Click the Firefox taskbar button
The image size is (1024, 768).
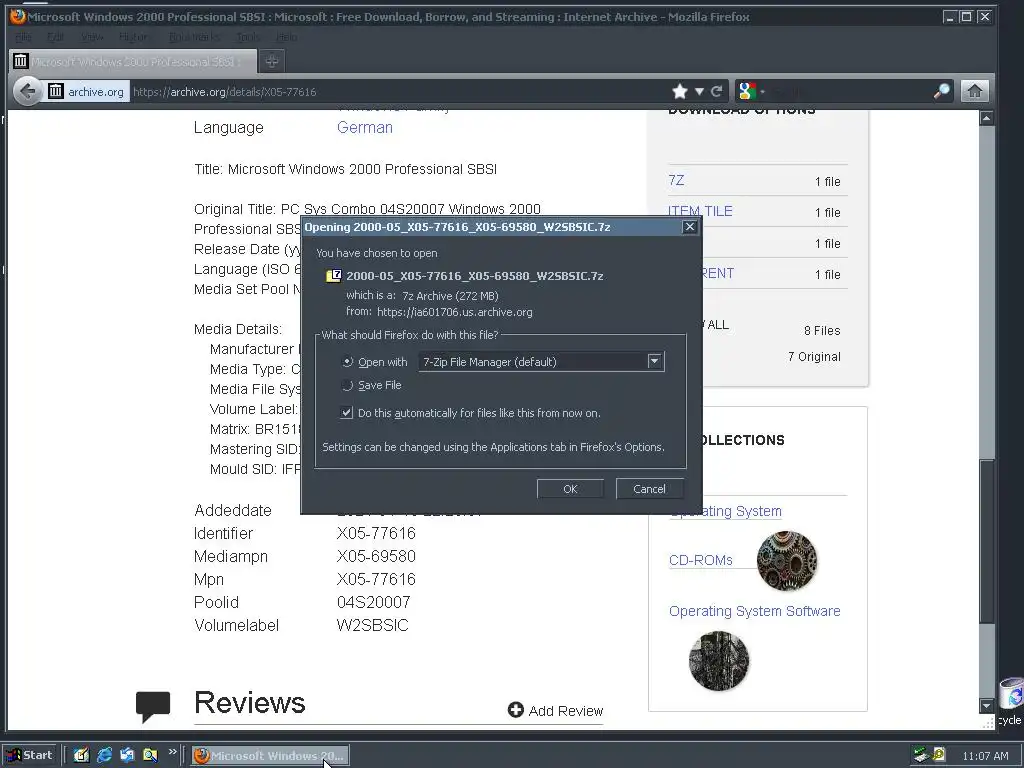(x=270, y=756)
